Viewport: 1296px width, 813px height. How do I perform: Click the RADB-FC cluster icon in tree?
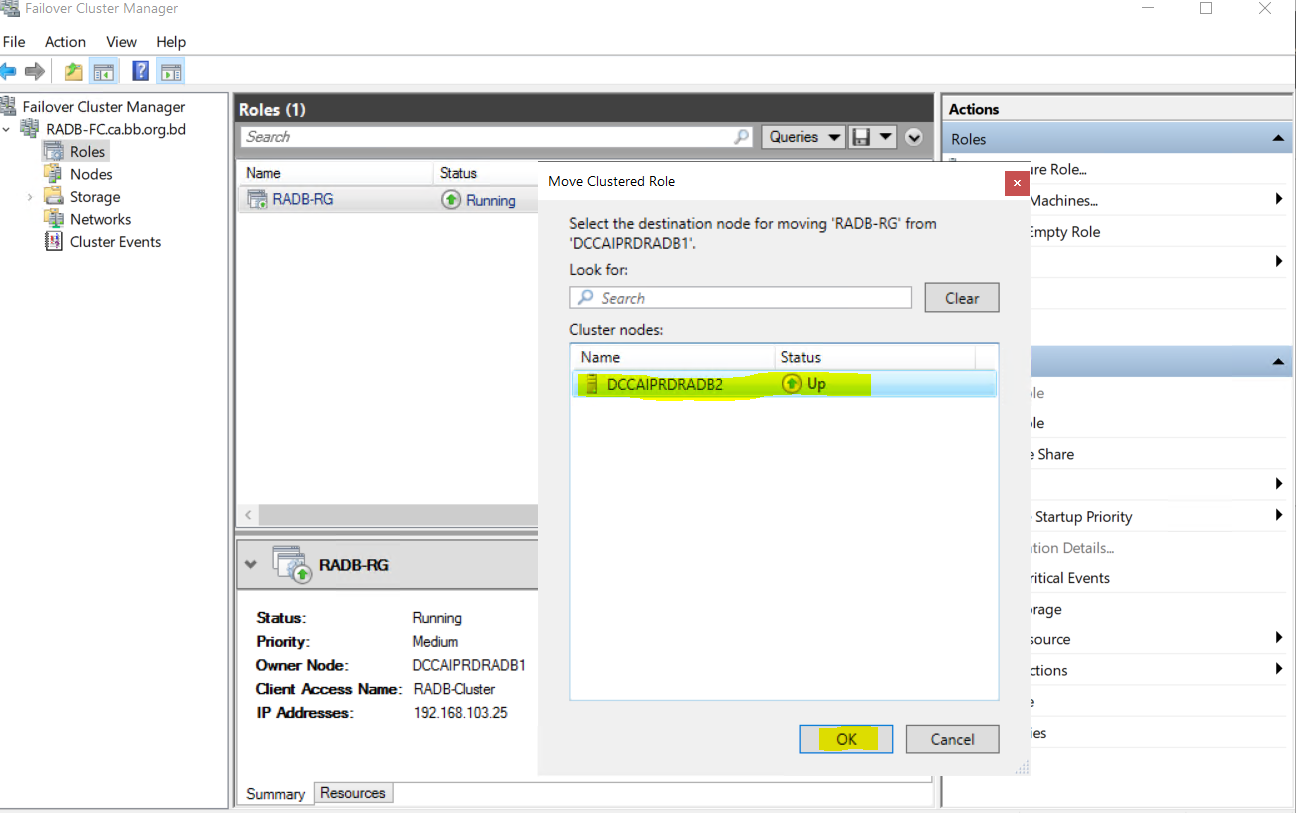pos(32,129)
